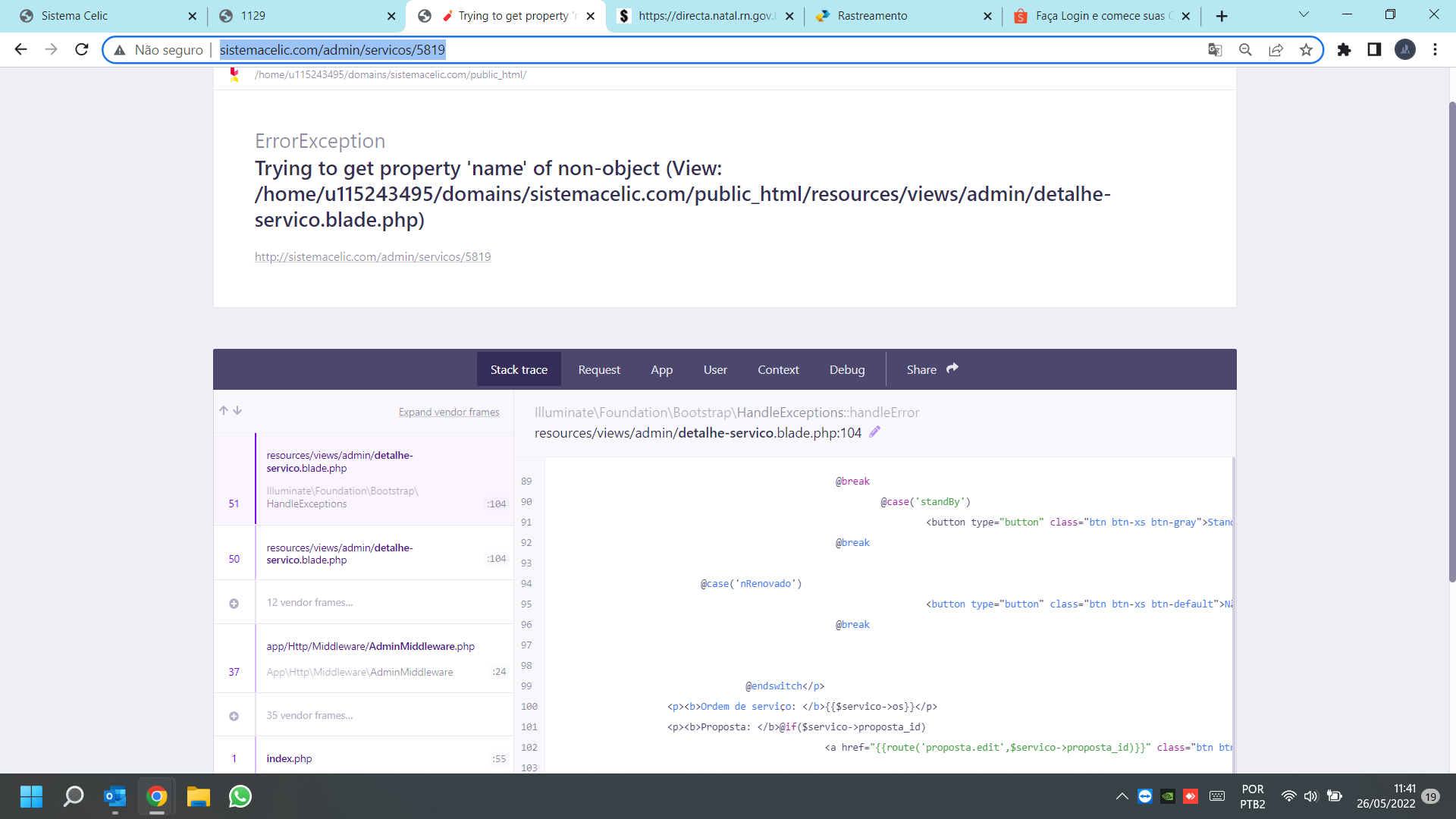Share the page using the share arrow icon
1456x819 pixels.
tap(1276, 49)
